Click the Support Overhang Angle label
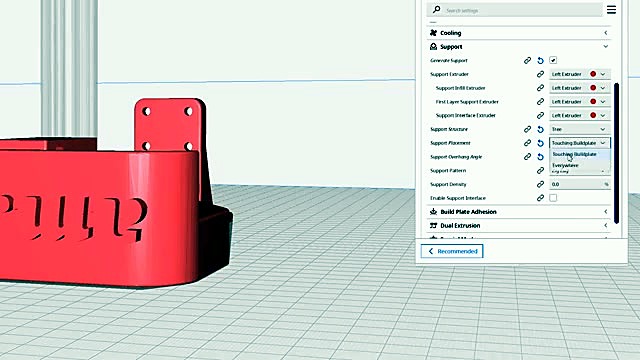Viewport: 640px width, 360px height. click(456, 157)
